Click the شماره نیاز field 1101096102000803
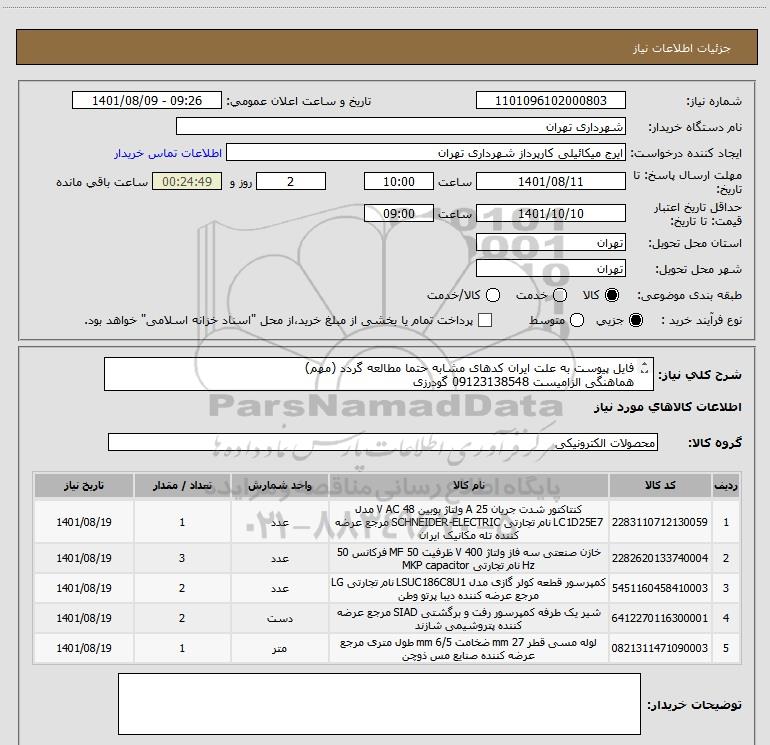 click(x=550, y=100)
